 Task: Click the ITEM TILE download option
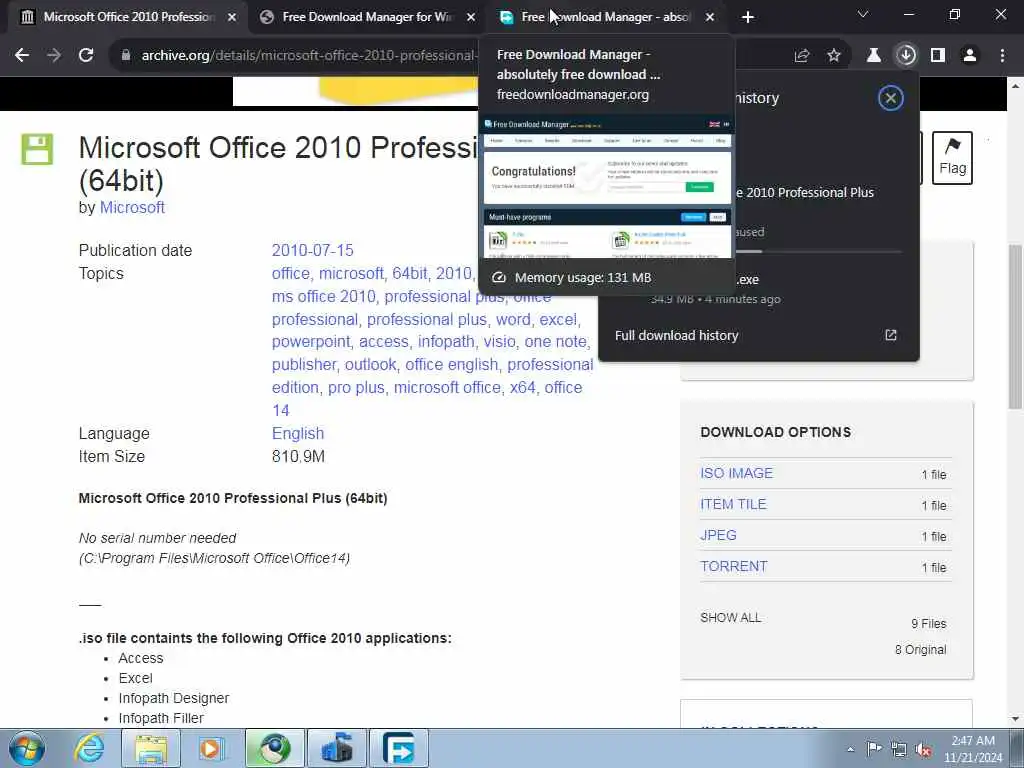click(733, 504)
